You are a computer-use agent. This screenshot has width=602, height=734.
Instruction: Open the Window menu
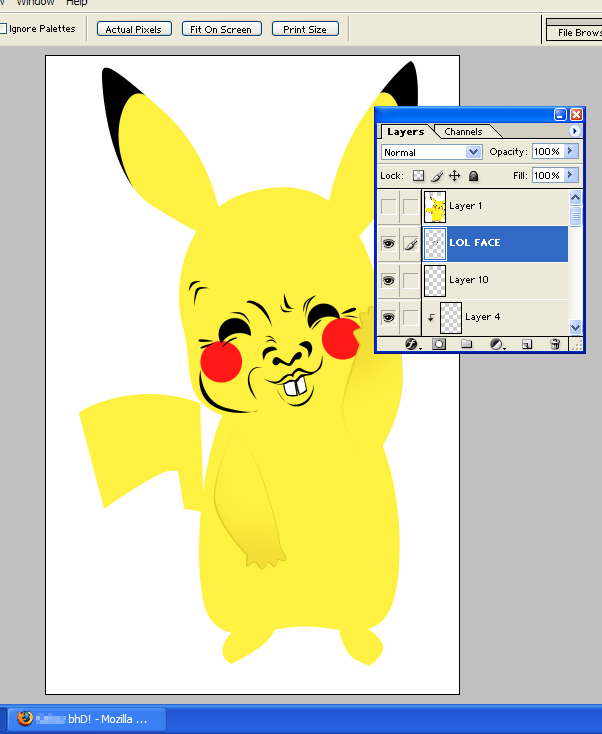click(35, 3)
